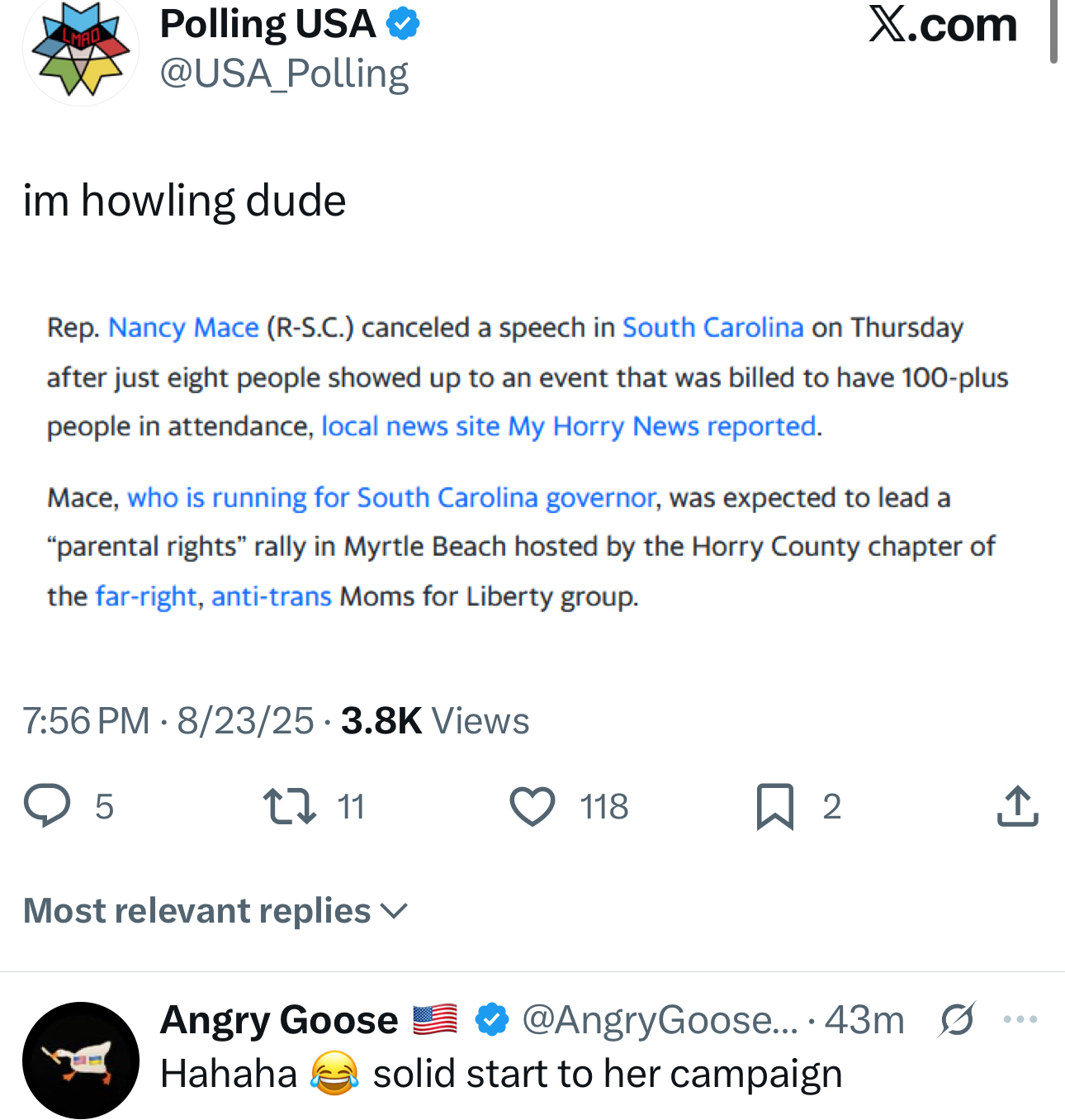
Task: Click Angry Goose display name
Action: [x=279, y=1020]
